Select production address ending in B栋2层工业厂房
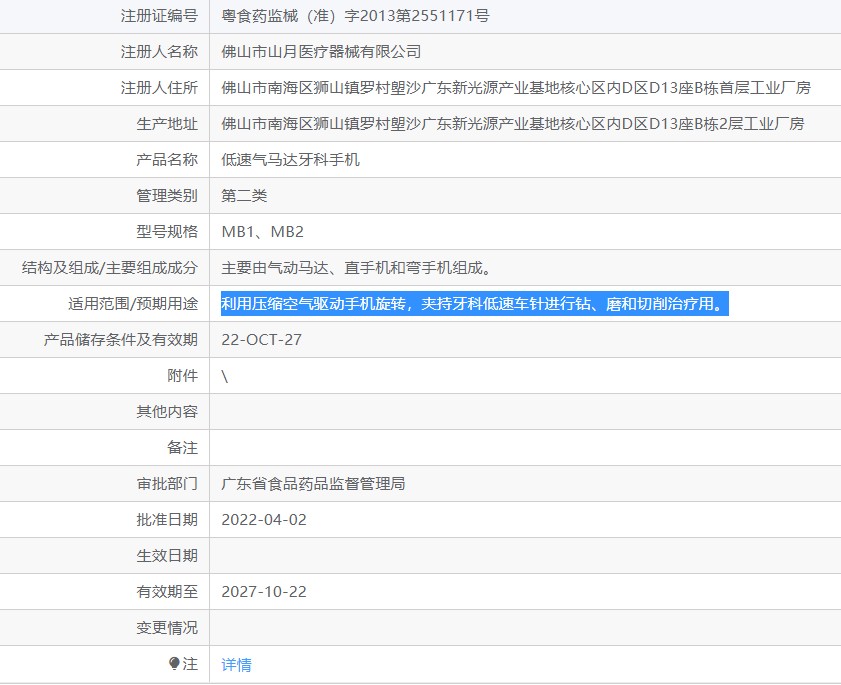 pyautogui.click(x=513, y=124)
